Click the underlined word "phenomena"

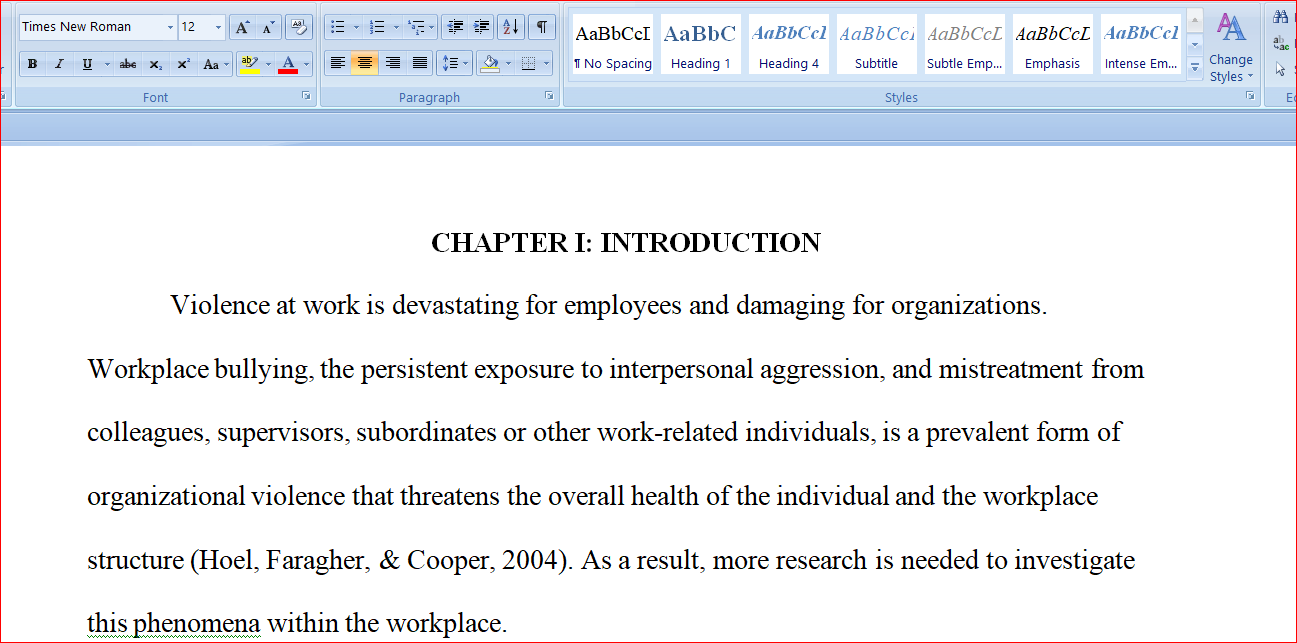pos(197,623)
